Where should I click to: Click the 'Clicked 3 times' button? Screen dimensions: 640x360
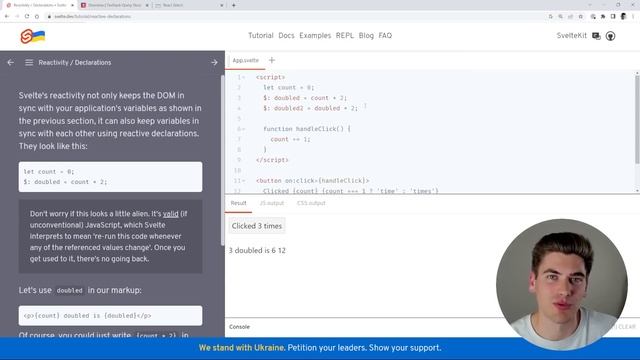pos(257,226)
